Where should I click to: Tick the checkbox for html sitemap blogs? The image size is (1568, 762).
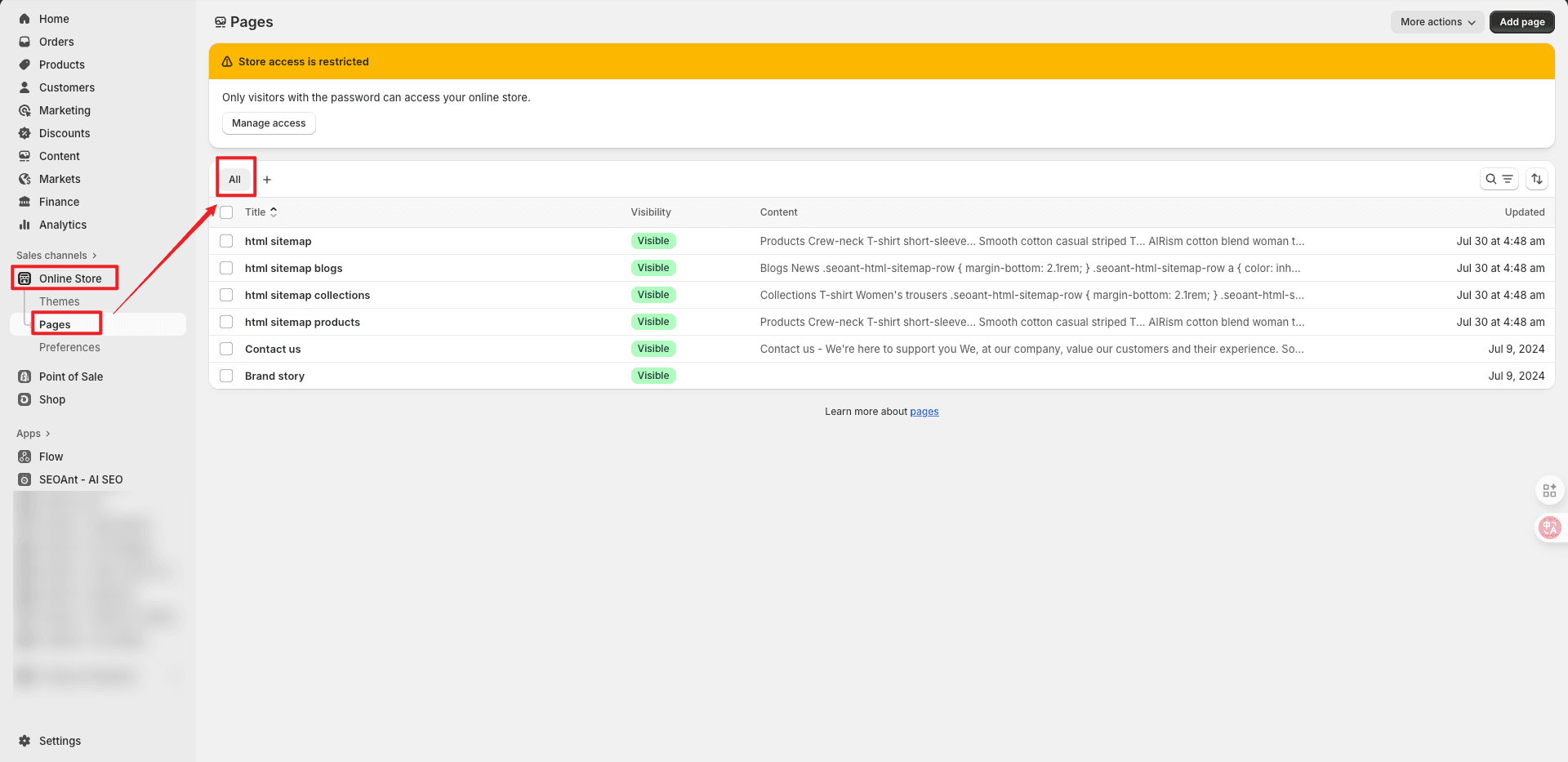click(227, 268)
